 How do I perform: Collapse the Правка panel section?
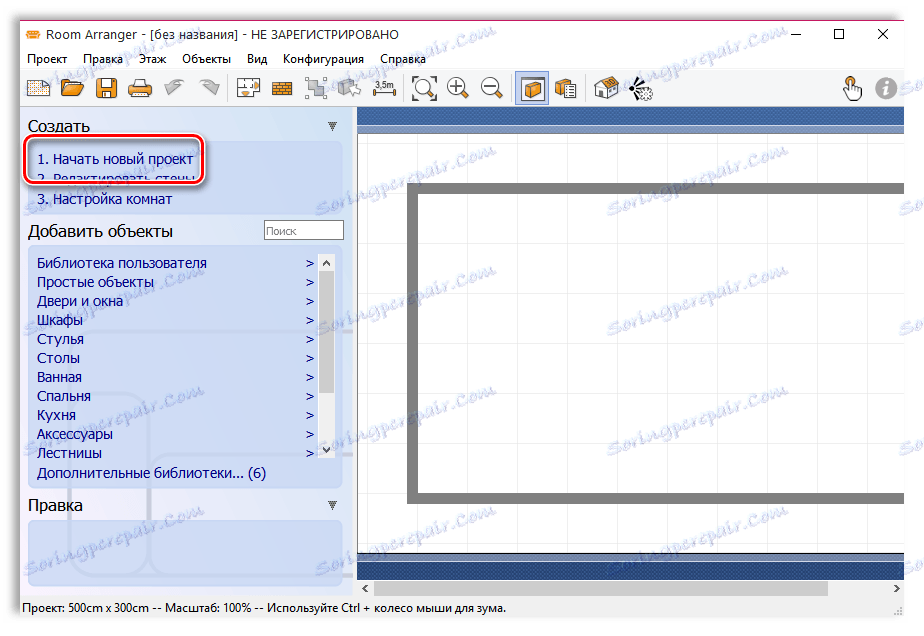pos(332,505)
